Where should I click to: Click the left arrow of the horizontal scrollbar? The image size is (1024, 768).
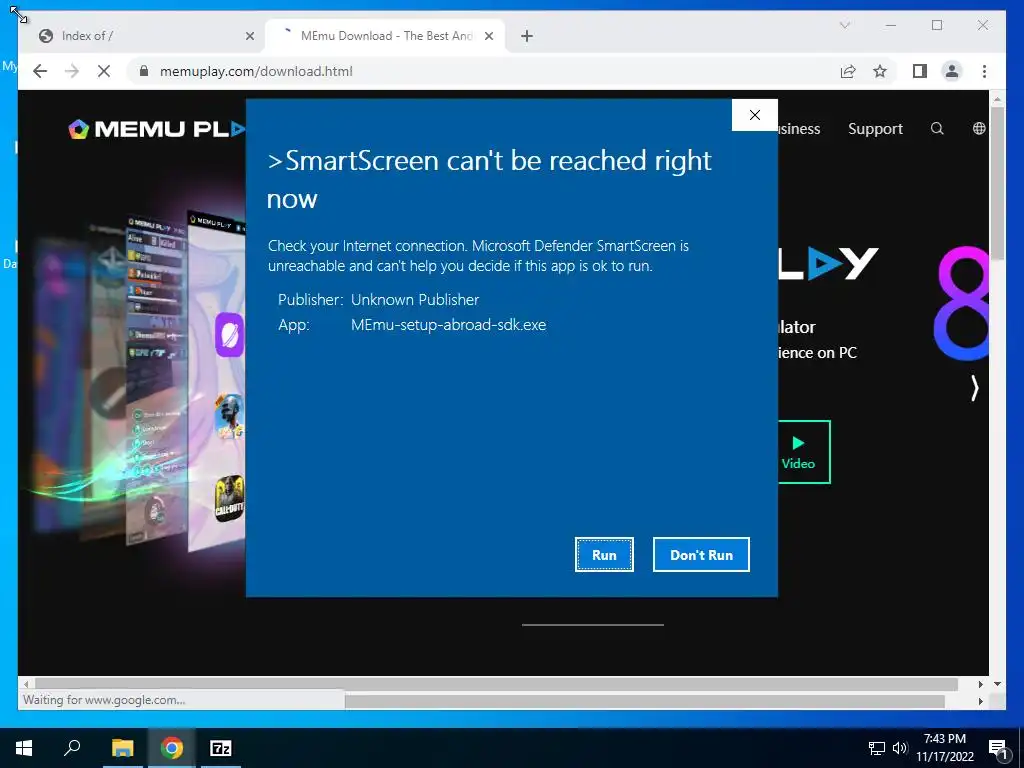pyautogui.click(x=25, y=684)
